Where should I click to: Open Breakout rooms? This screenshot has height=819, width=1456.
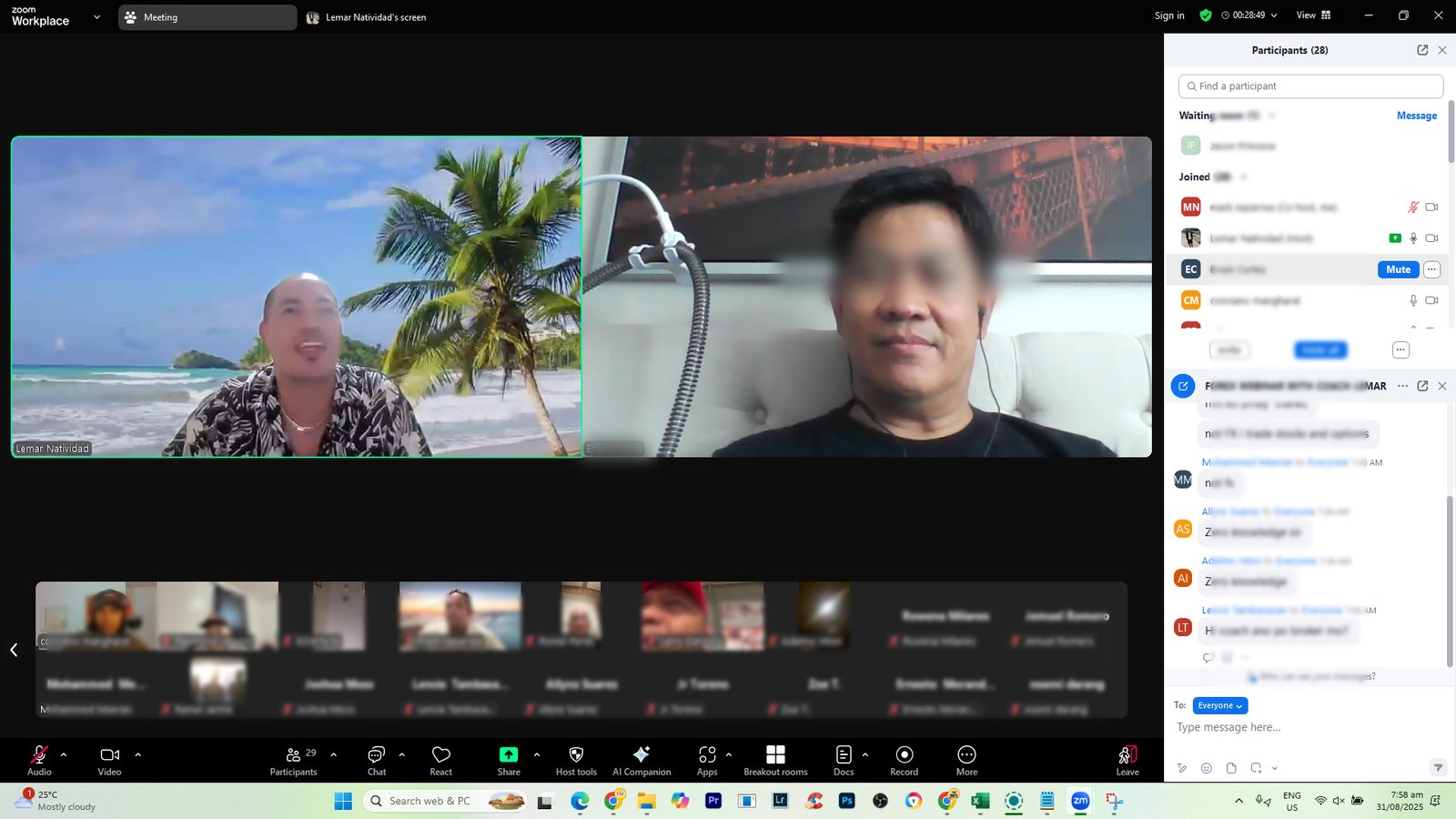tap(775, 760)
